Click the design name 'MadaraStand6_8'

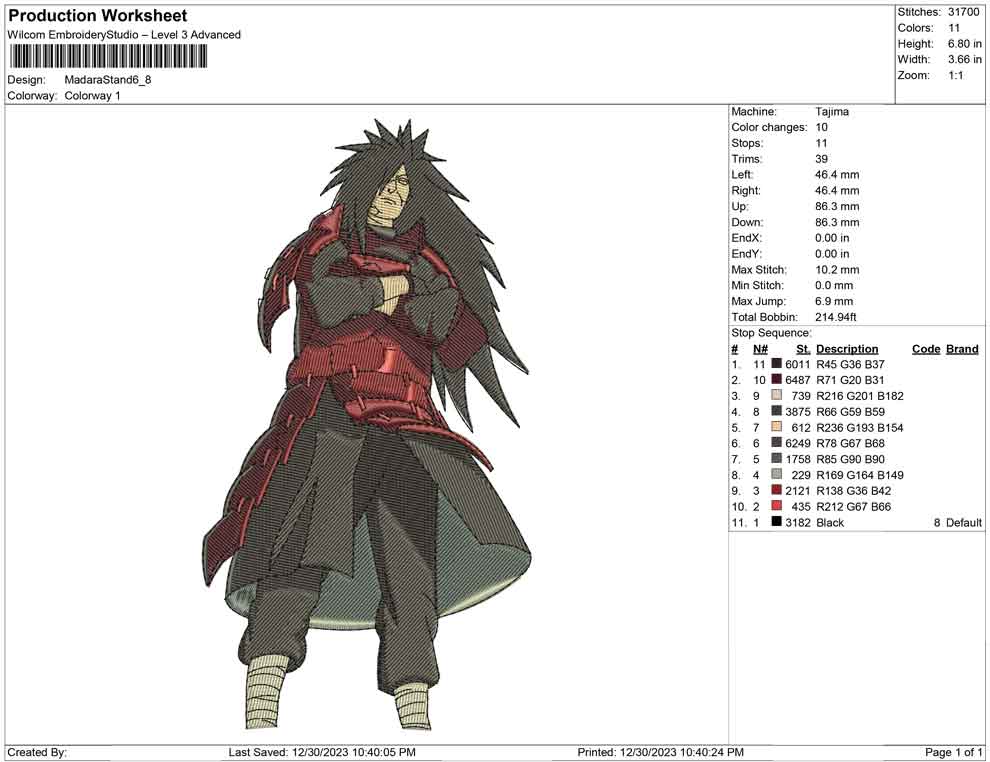tap(108, 80)
